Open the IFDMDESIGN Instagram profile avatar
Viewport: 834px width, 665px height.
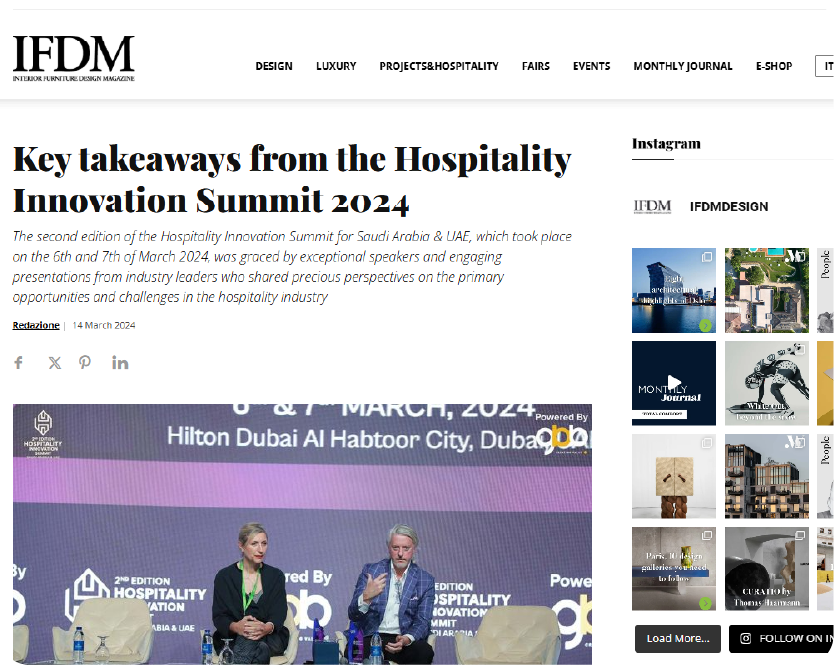652,206
